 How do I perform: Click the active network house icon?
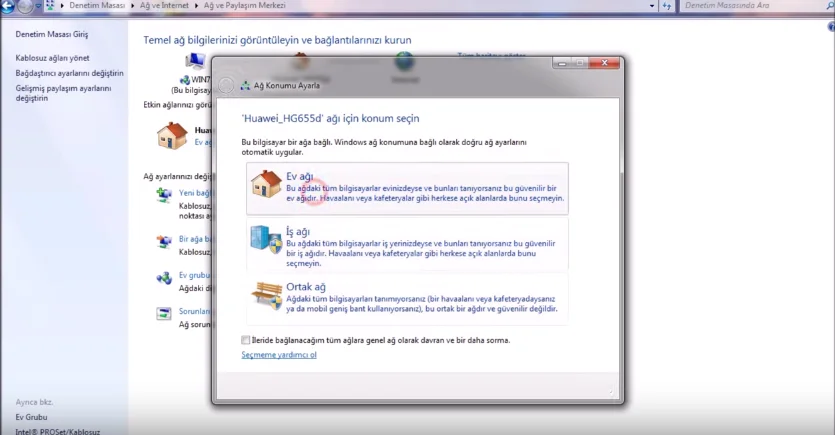point(172,136)
